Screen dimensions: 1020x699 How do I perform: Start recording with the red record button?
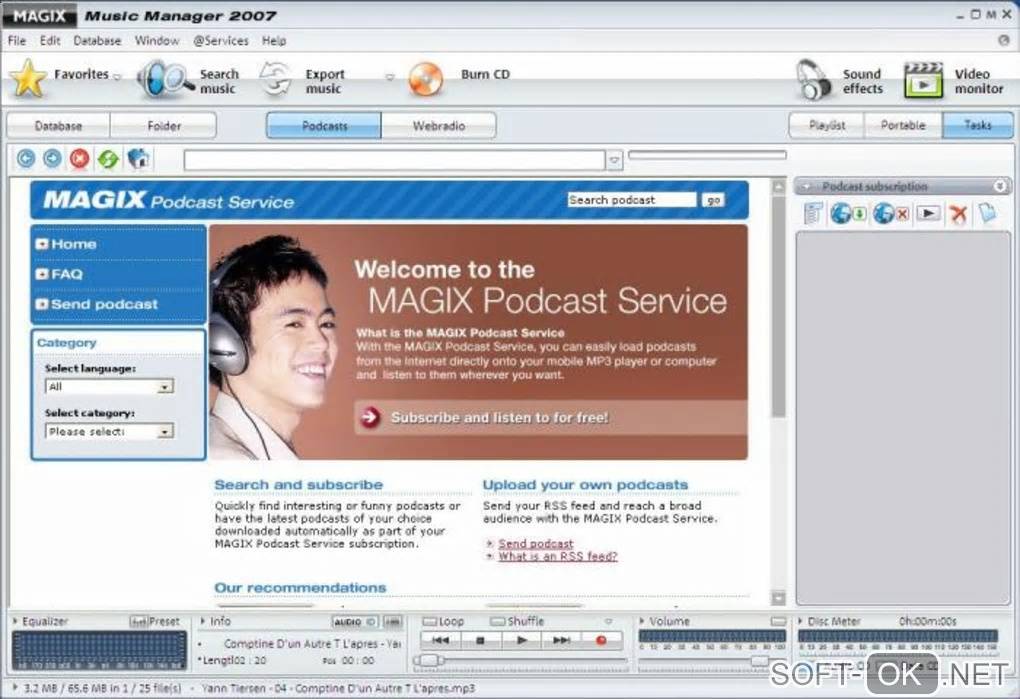(x=601, y=640)
